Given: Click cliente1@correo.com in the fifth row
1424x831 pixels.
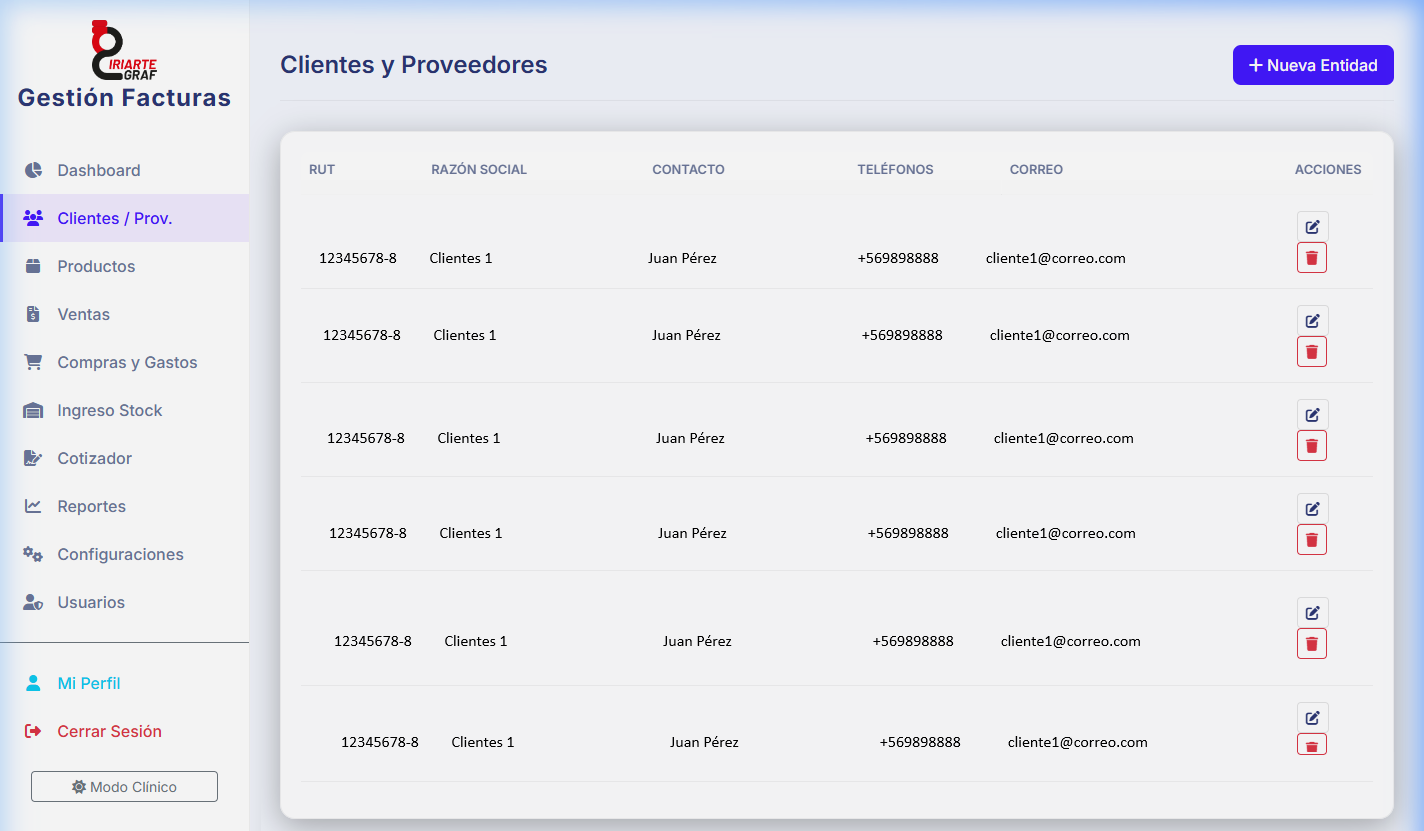Looking at the screenshot, I should click(1071, 641).
